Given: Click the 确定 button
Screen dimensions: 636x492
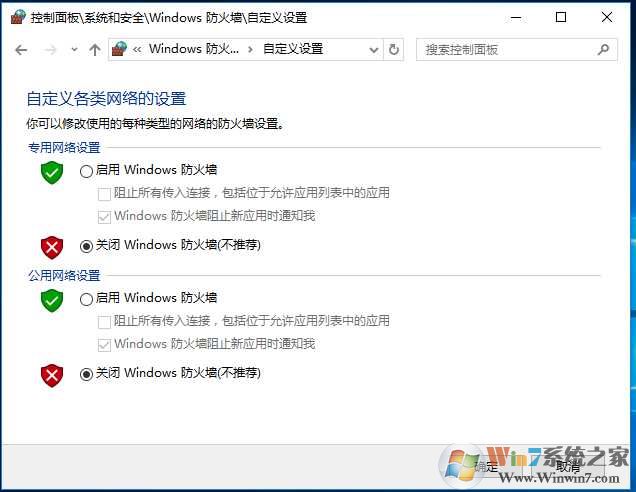Looking at the screenshot, I should click(x=487, y=466).
